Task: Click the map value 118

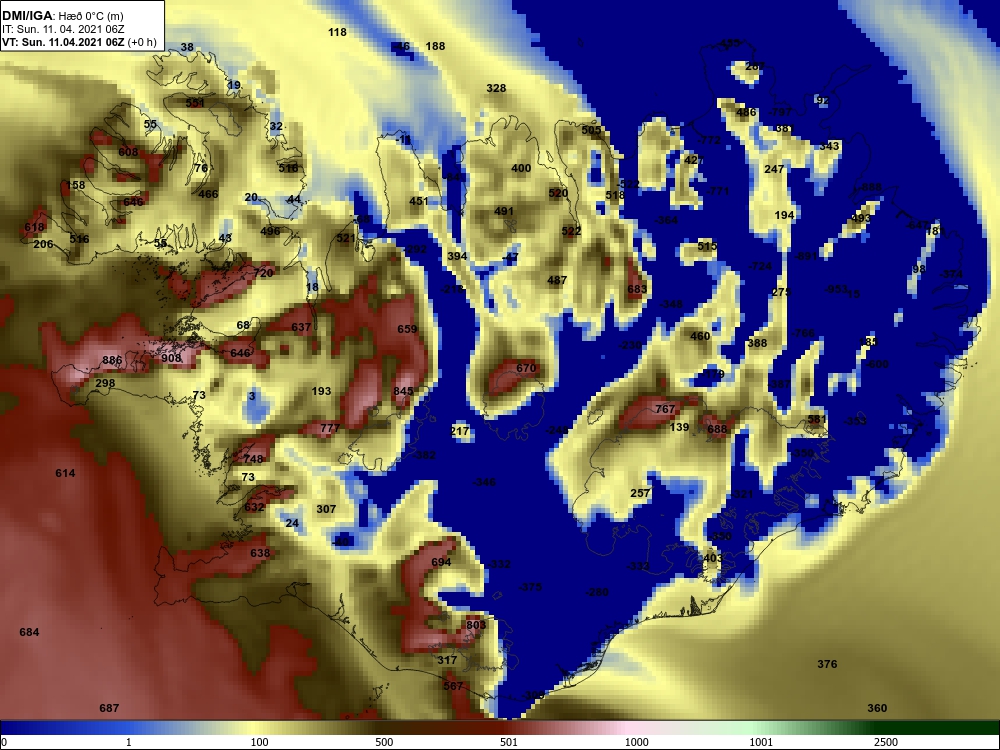Action: [337, 32]
